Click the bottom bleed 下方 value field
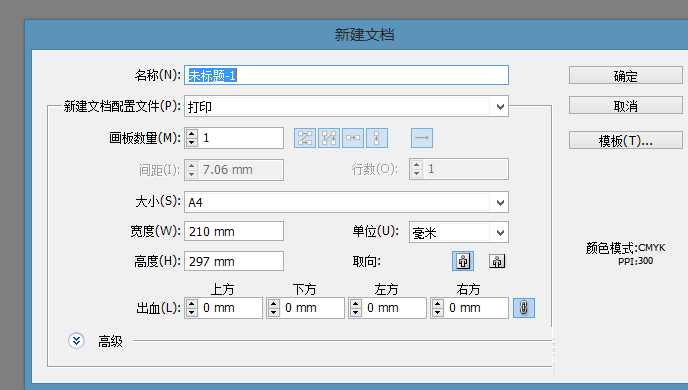The width and height of the screenshot is (688, 390). point(312,308)
